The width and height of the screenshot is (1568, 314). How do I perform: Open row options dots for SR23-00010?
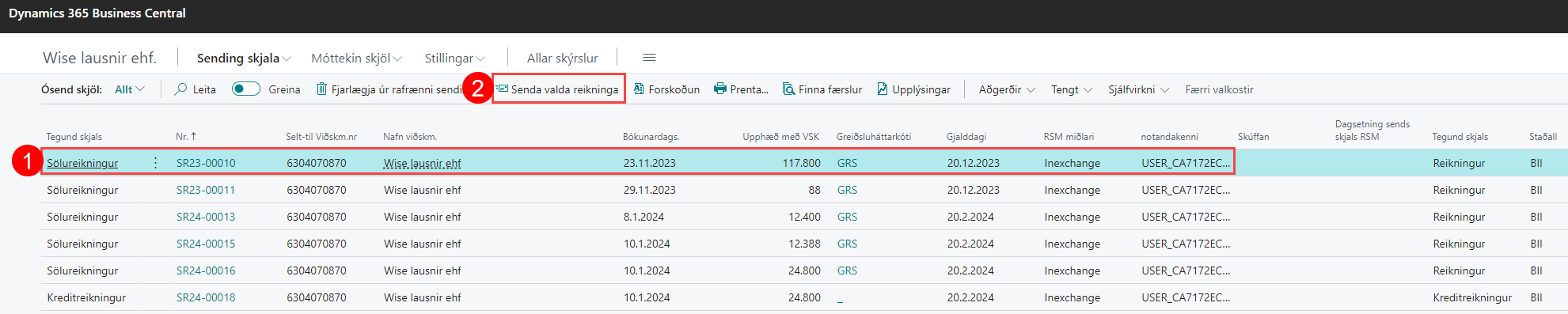click(155, 163)
